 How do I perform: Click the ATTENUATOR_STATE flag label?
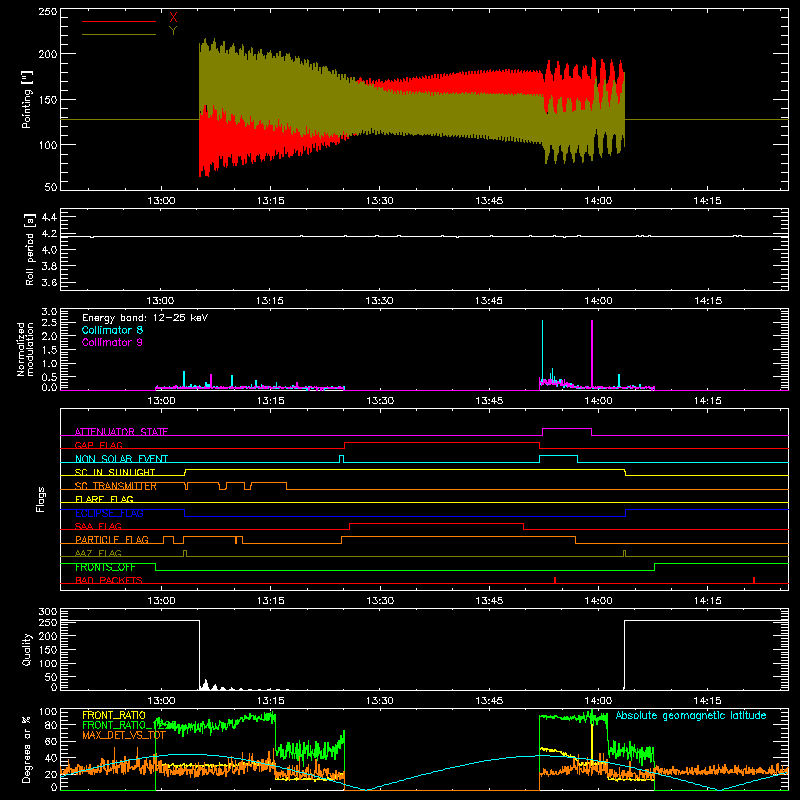click(121, 432)
